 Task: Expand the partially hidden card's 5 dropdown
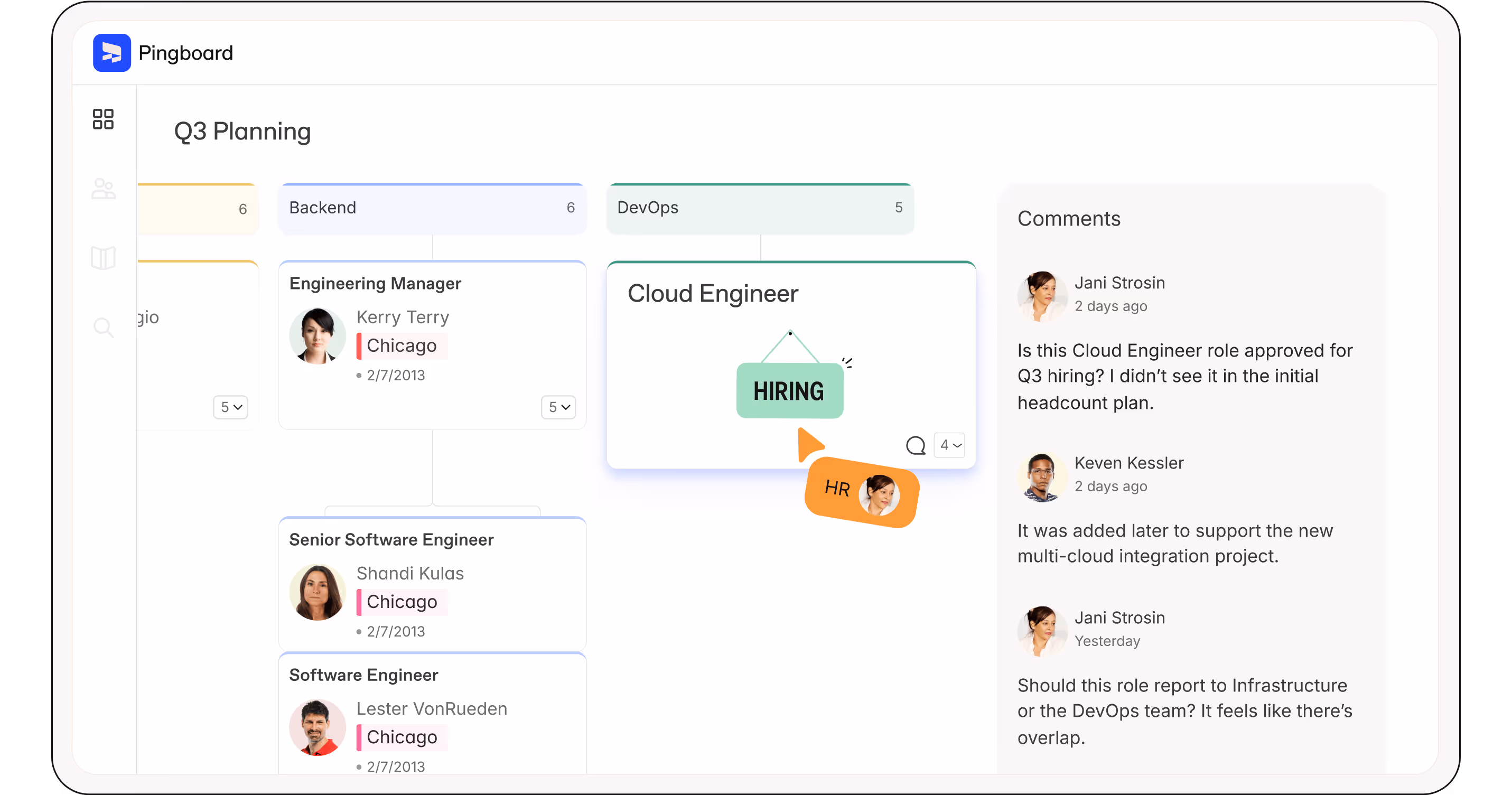tap(230, 407)
